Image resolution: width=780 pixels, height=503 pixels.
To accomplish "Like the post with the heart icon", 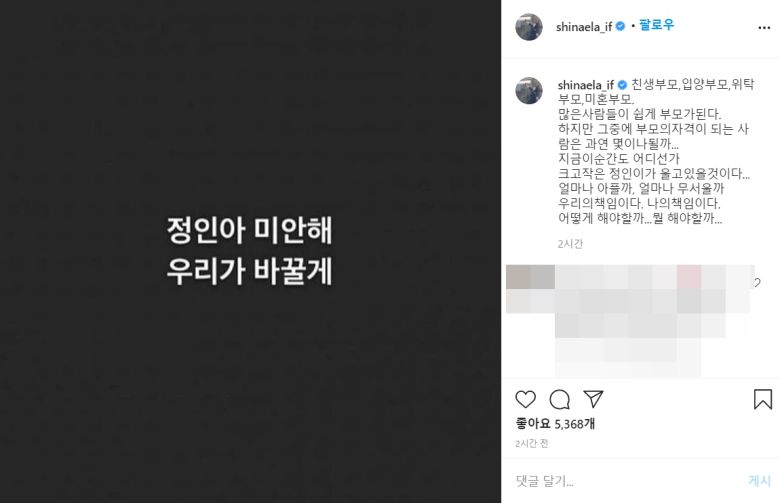I will coord(525,399).
